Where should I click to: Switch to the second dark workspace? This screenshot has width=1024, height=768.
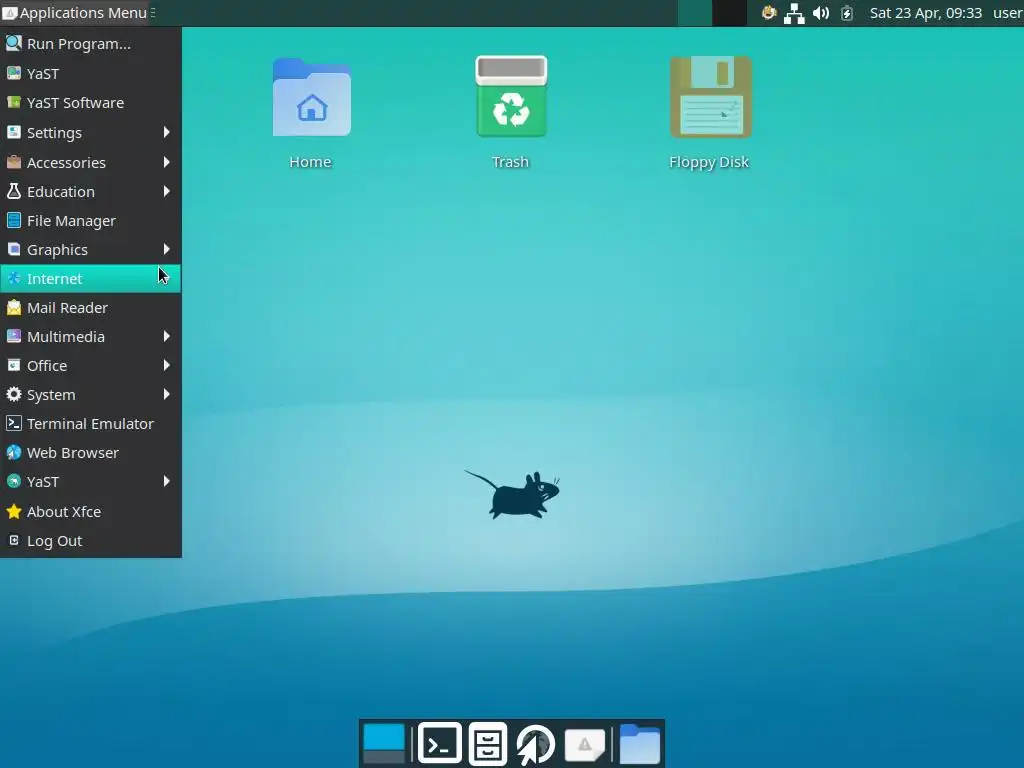(729, 13)
